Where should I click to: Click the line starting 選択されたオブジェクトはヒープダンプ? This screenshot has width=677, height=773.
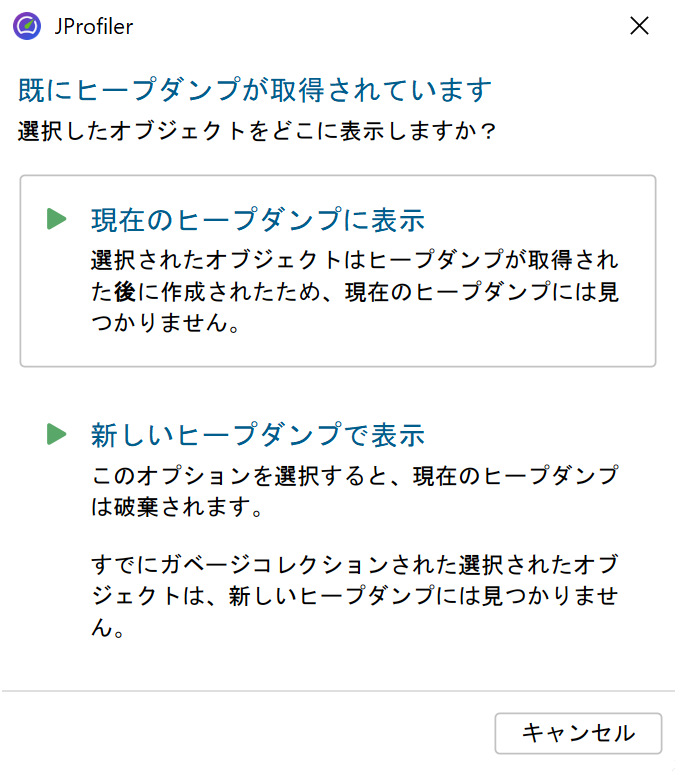tap(354, 260)
